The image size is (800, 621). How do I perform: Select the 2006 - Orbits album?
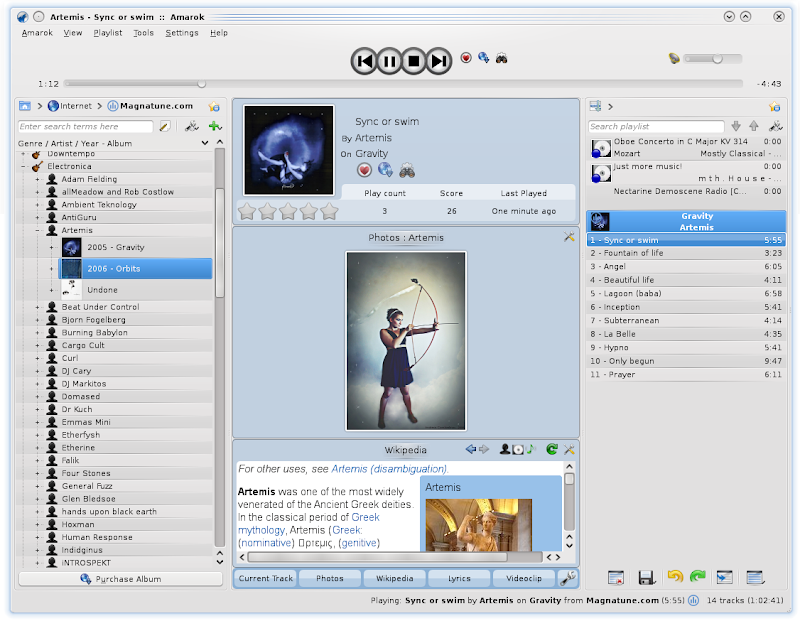(135, 268)
